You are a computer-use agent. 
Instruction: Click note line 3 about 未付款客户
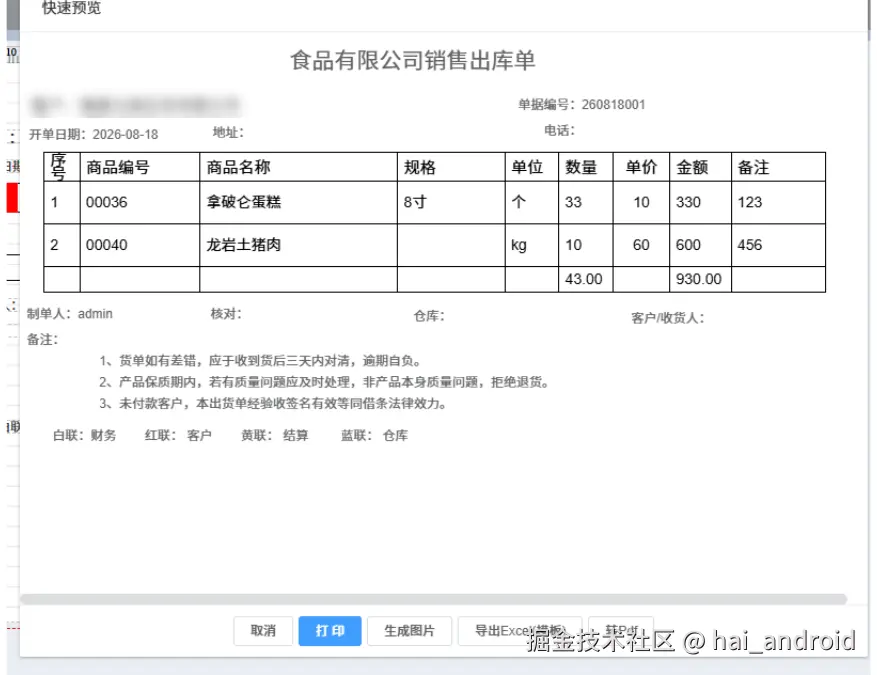pyautogui.click(x=274, y=403)
